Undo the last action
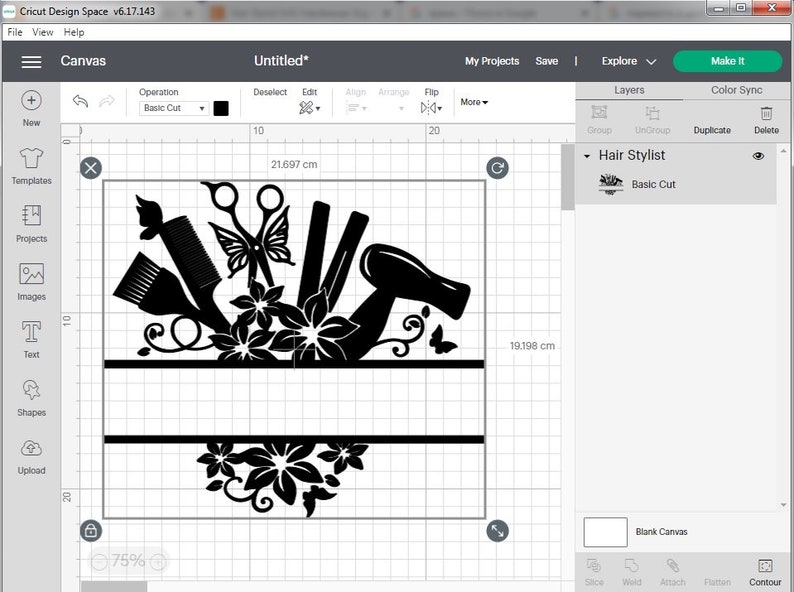Image resolution: width=794 pixels, height=592 pixels. coord(81,101)
